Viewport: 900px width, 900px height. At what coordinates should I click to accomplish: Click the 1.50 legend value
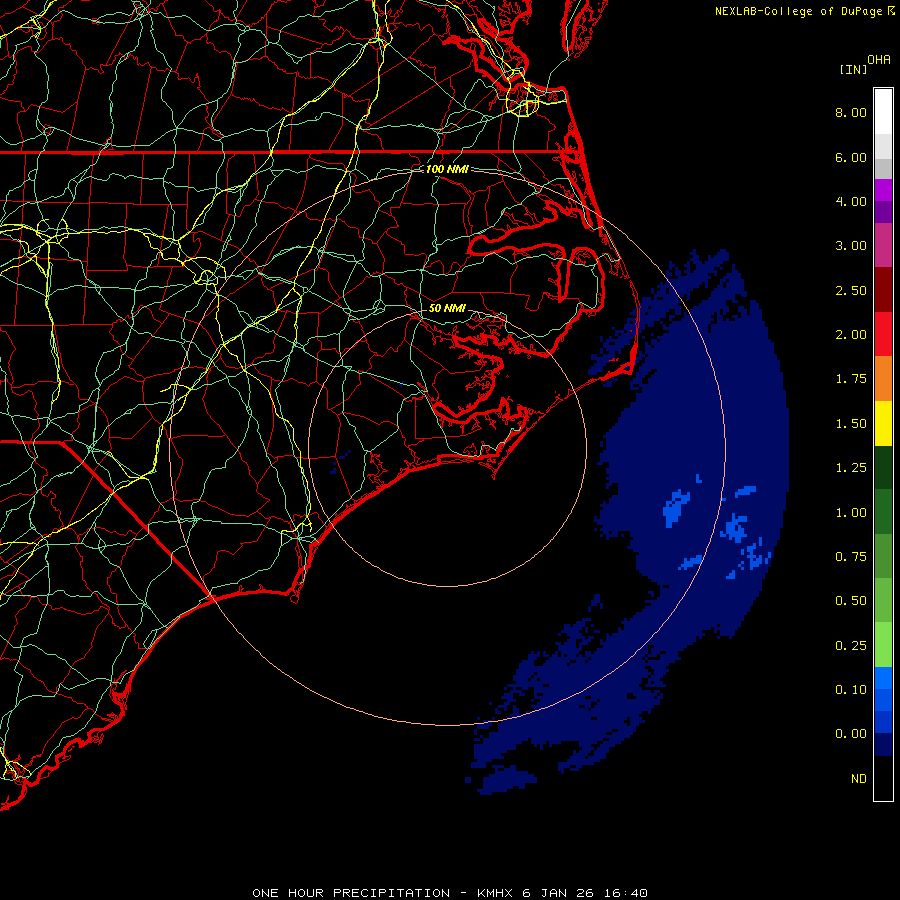tap(851, 424)
